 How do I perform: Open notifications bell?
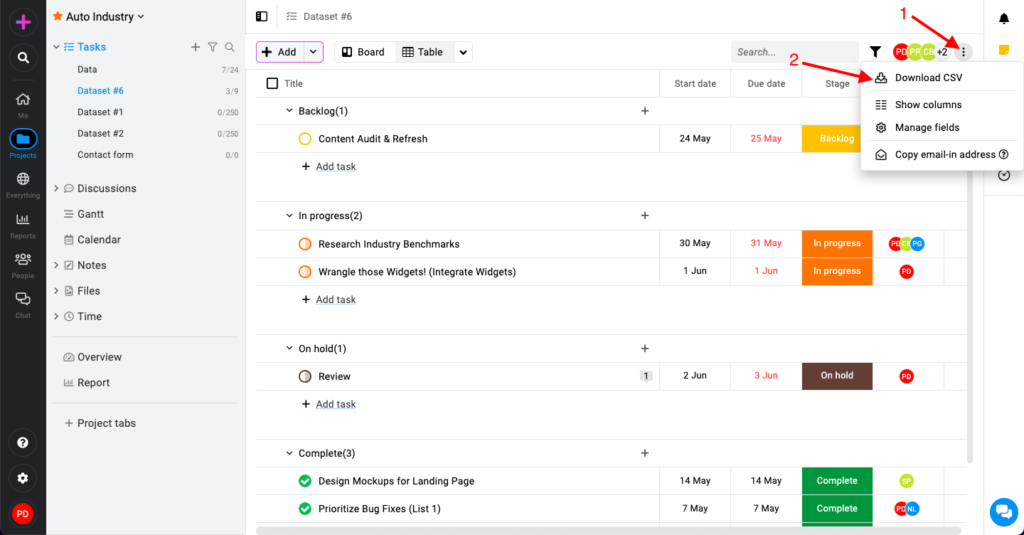pos(1004,18)
